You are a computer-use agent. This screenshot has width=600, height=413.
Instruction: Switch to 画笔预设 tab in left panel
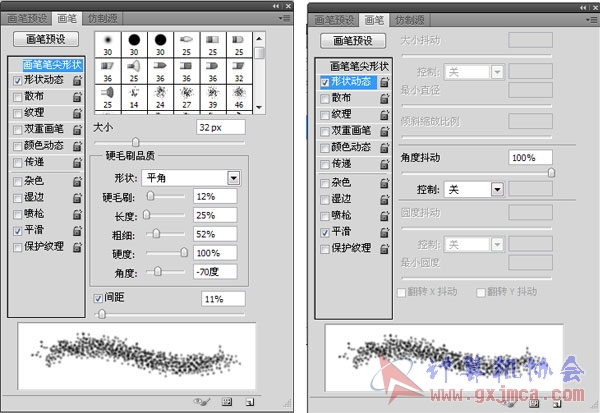pos(28,18)
